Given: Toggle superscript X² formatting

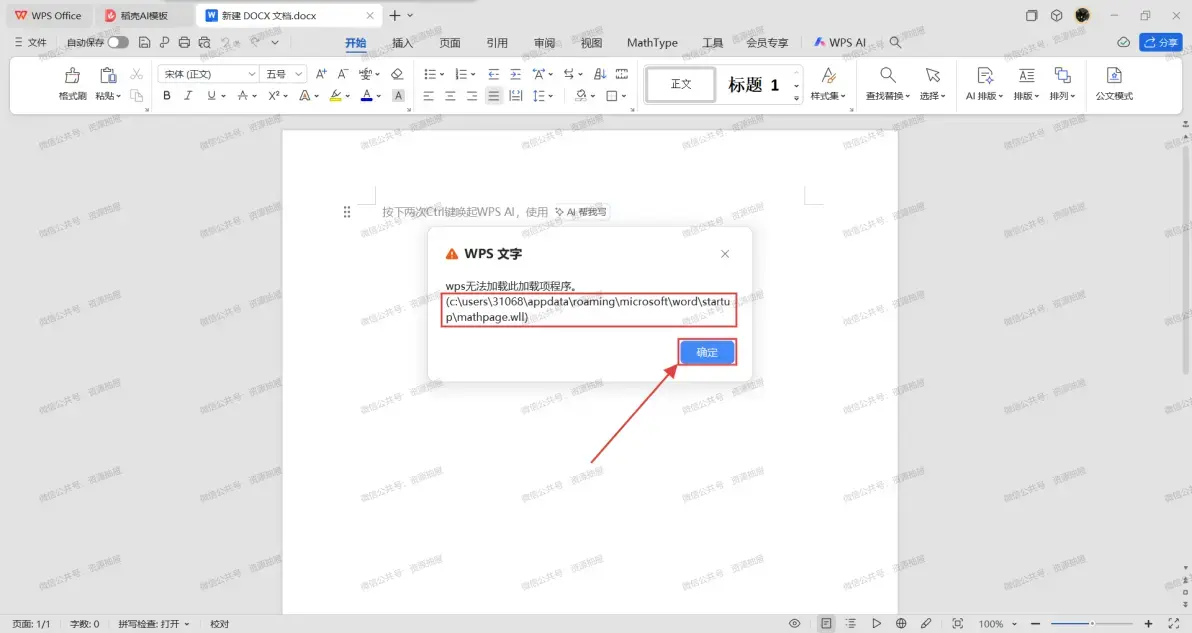Looking at the screenshot, I should coord(274,96).
